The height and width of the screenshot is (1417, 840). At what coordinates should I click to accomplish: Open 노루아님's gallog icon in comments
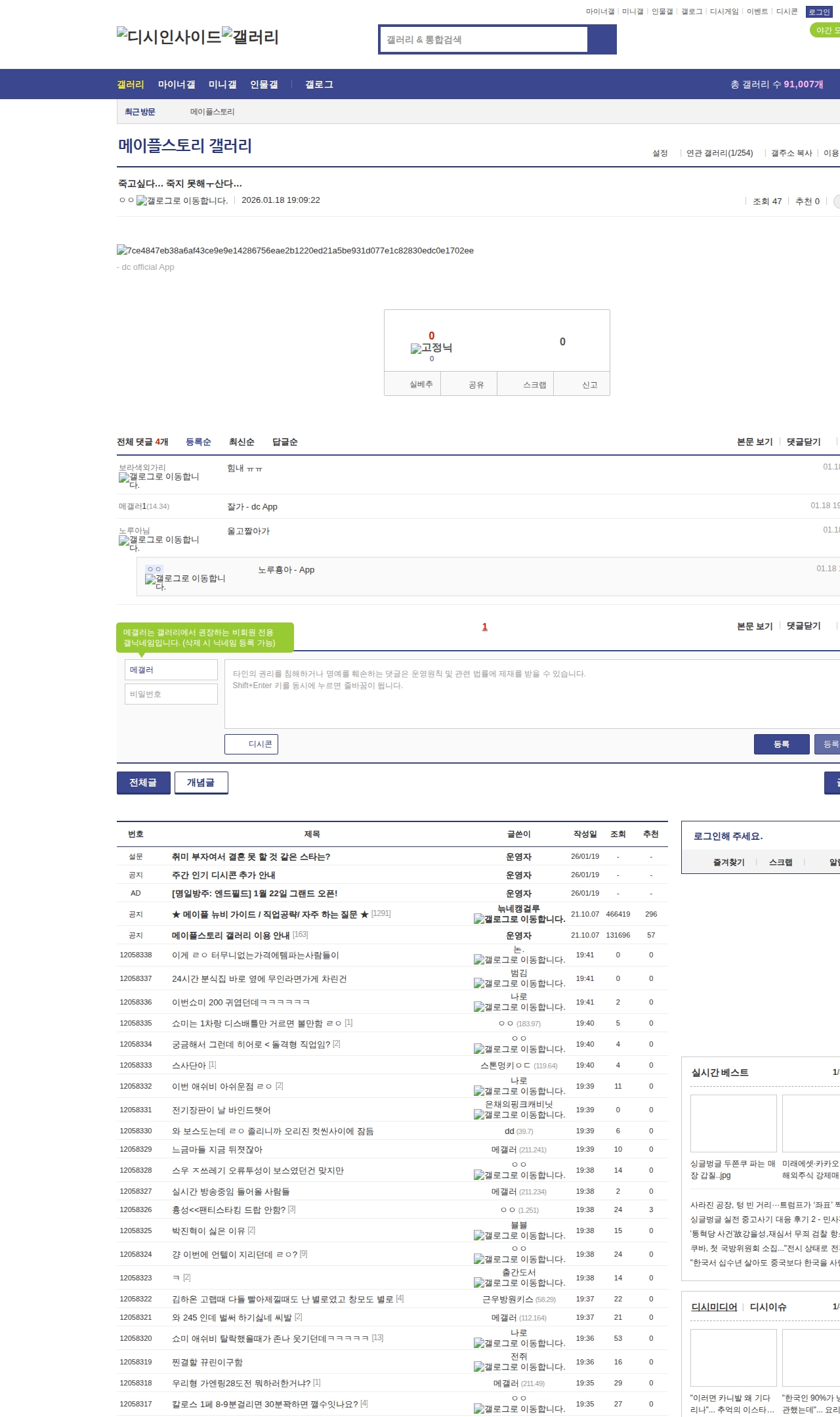tap(124, 540)
